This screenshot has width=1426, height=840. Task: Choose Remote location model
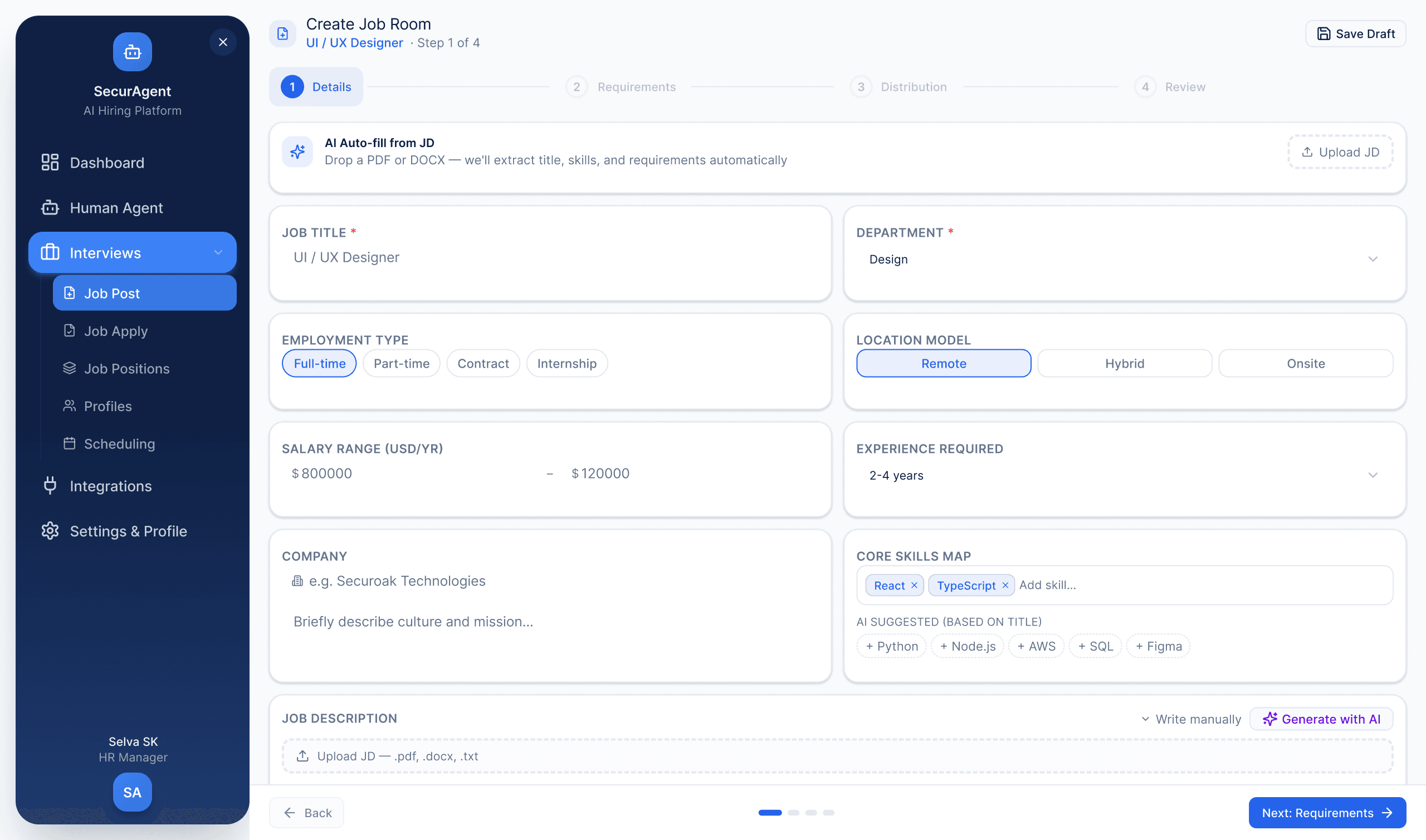tap(944, 363)
